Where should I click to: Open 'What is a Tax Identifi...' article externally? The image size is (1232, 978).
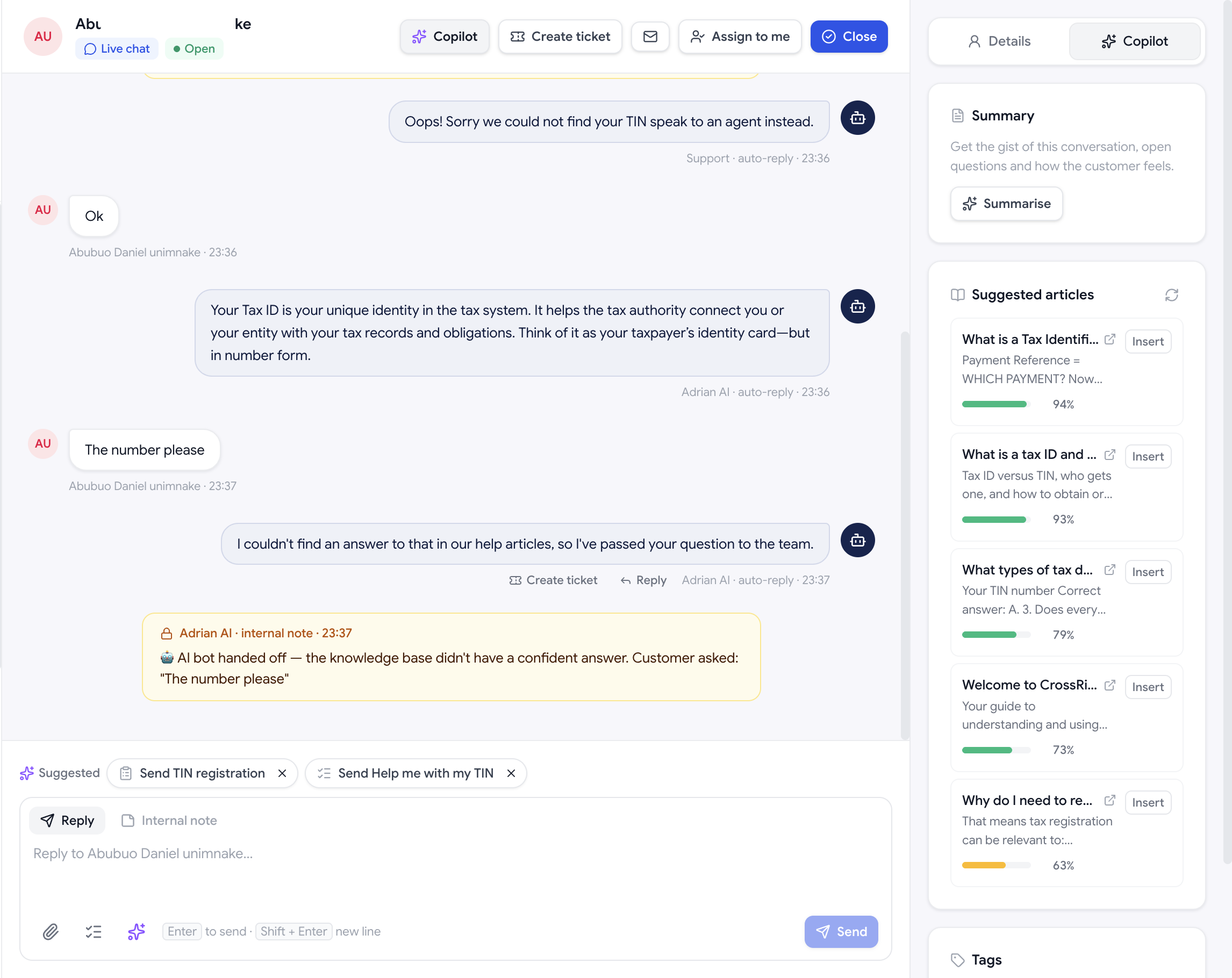click(x=1110, y=339)
